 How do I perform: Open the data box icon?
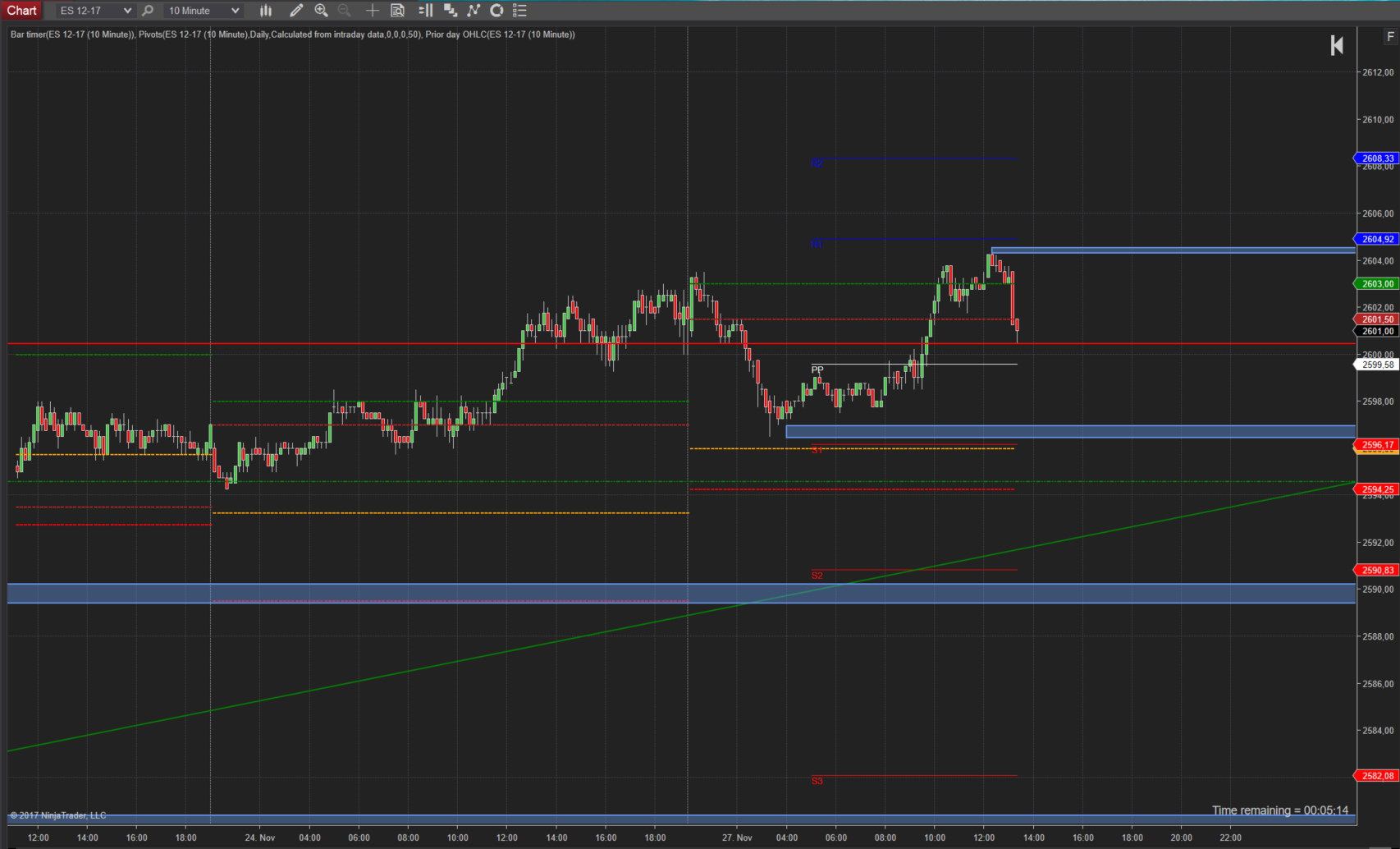[397, 11]
